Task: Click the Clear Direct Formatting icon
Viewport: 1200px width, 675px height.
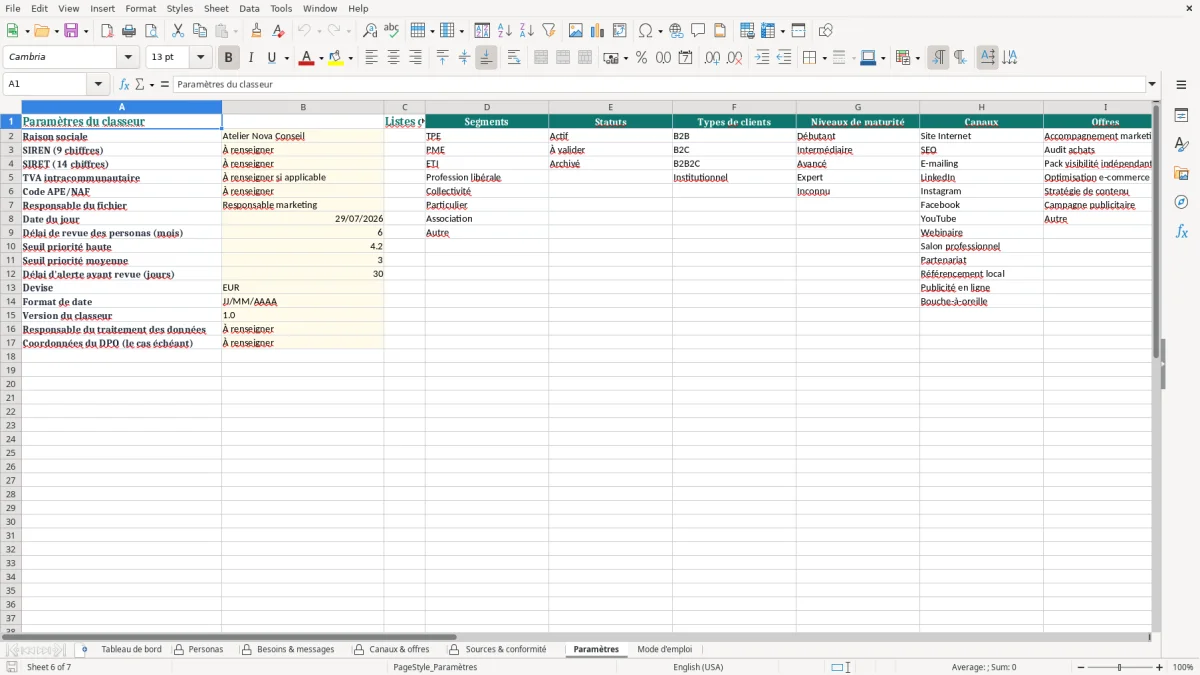Action: pyautogui.click(x=279, y=31)
